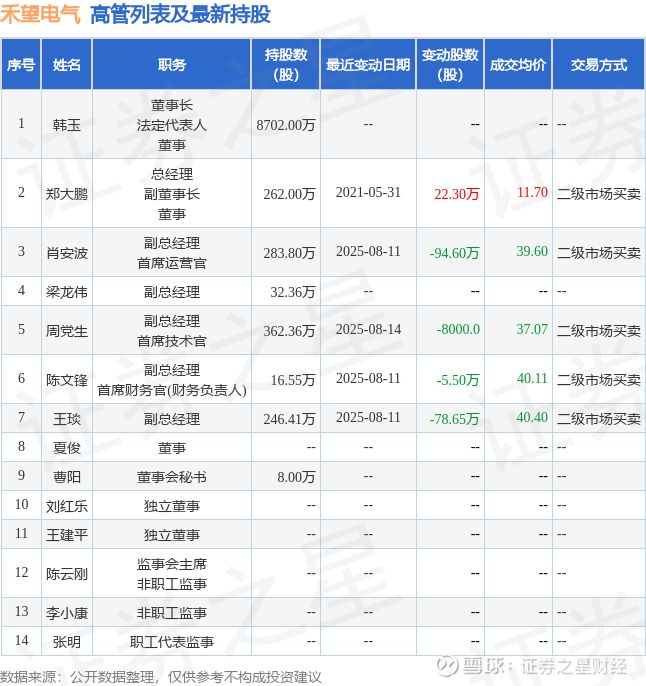Click the title 监事会主席
The width and height of the screenshot is (646, 686).
[171, 564]
